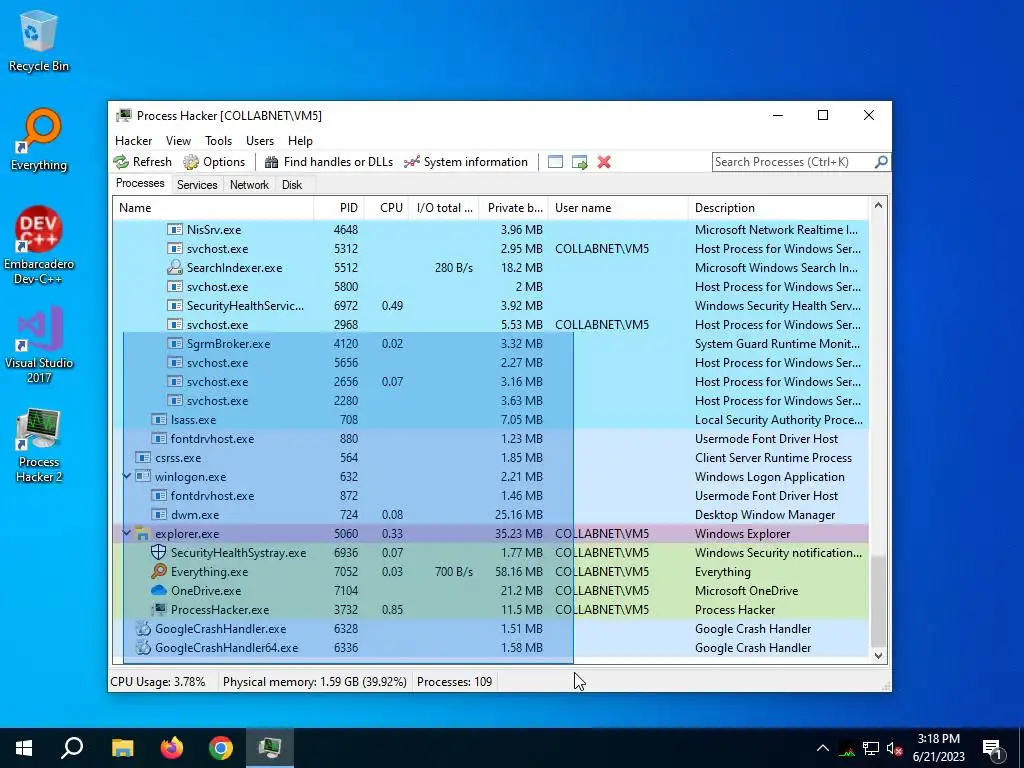Select the csrss.exe process row
The height and width of the screenshot is (768, 1024).
click(491, 457)
